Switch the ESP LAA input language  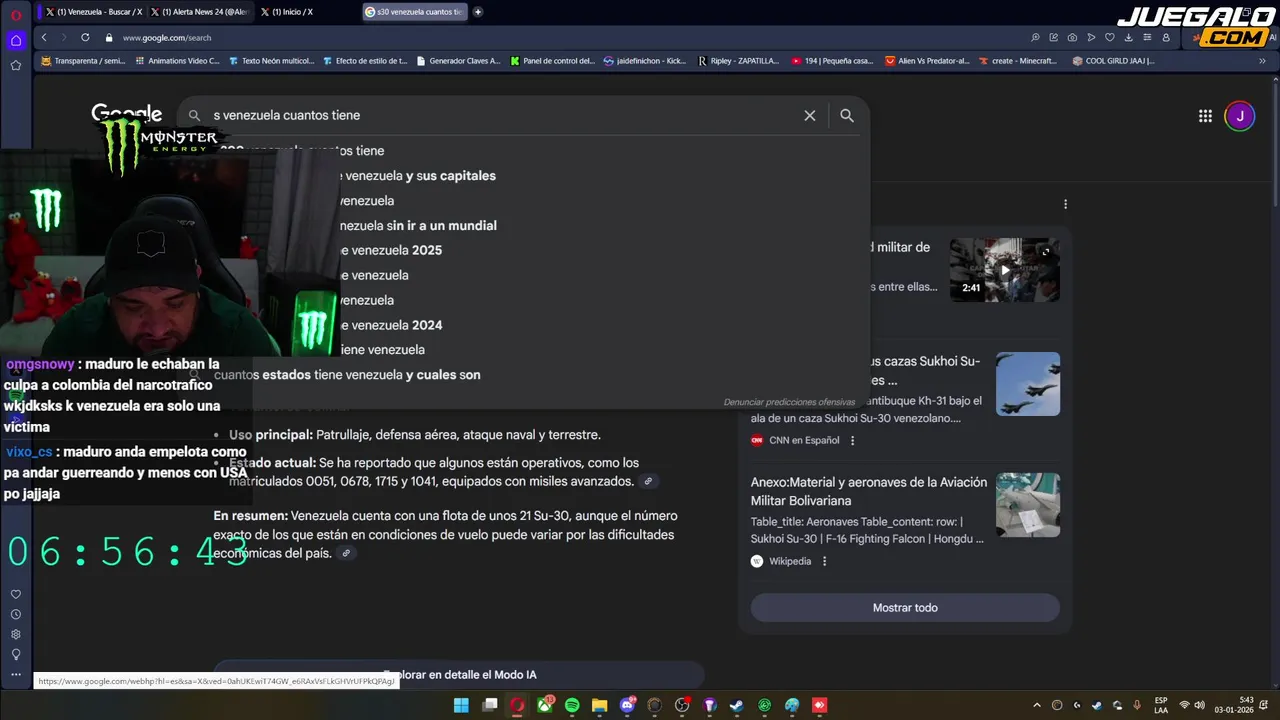[1161, 705]
